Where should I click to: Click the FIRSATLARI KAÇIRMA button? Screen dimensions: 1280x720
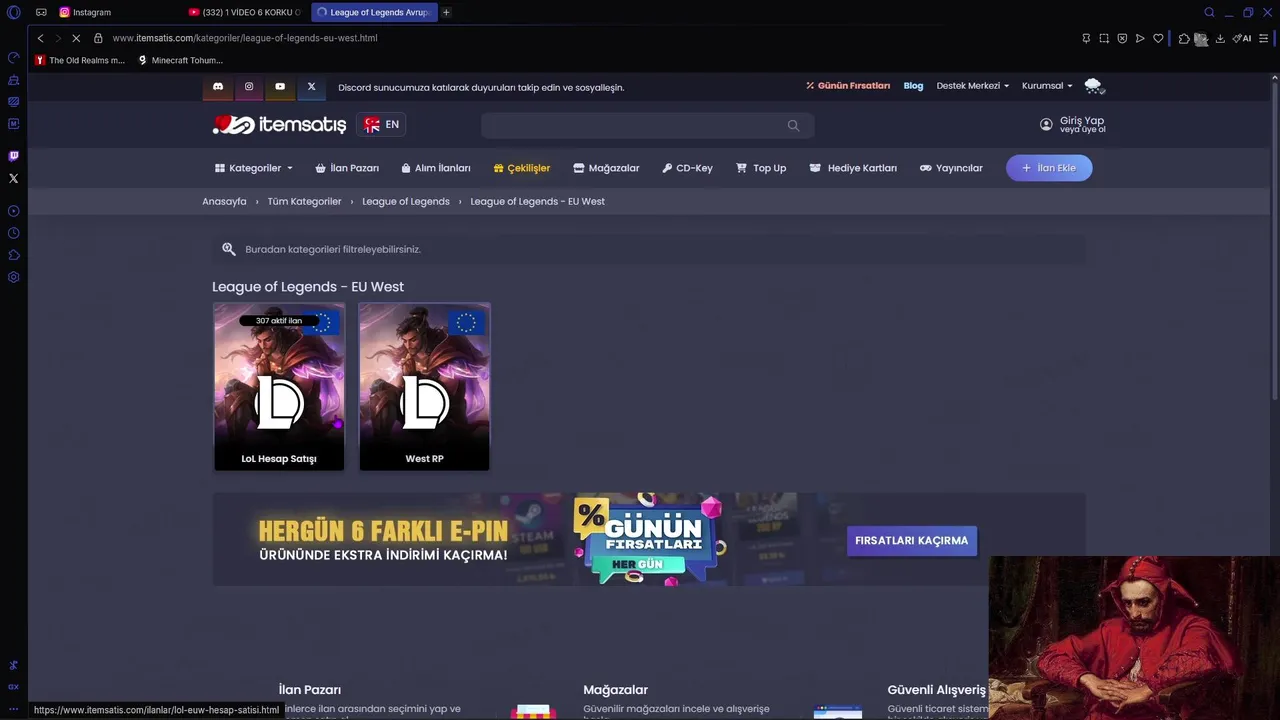(911, 541)
